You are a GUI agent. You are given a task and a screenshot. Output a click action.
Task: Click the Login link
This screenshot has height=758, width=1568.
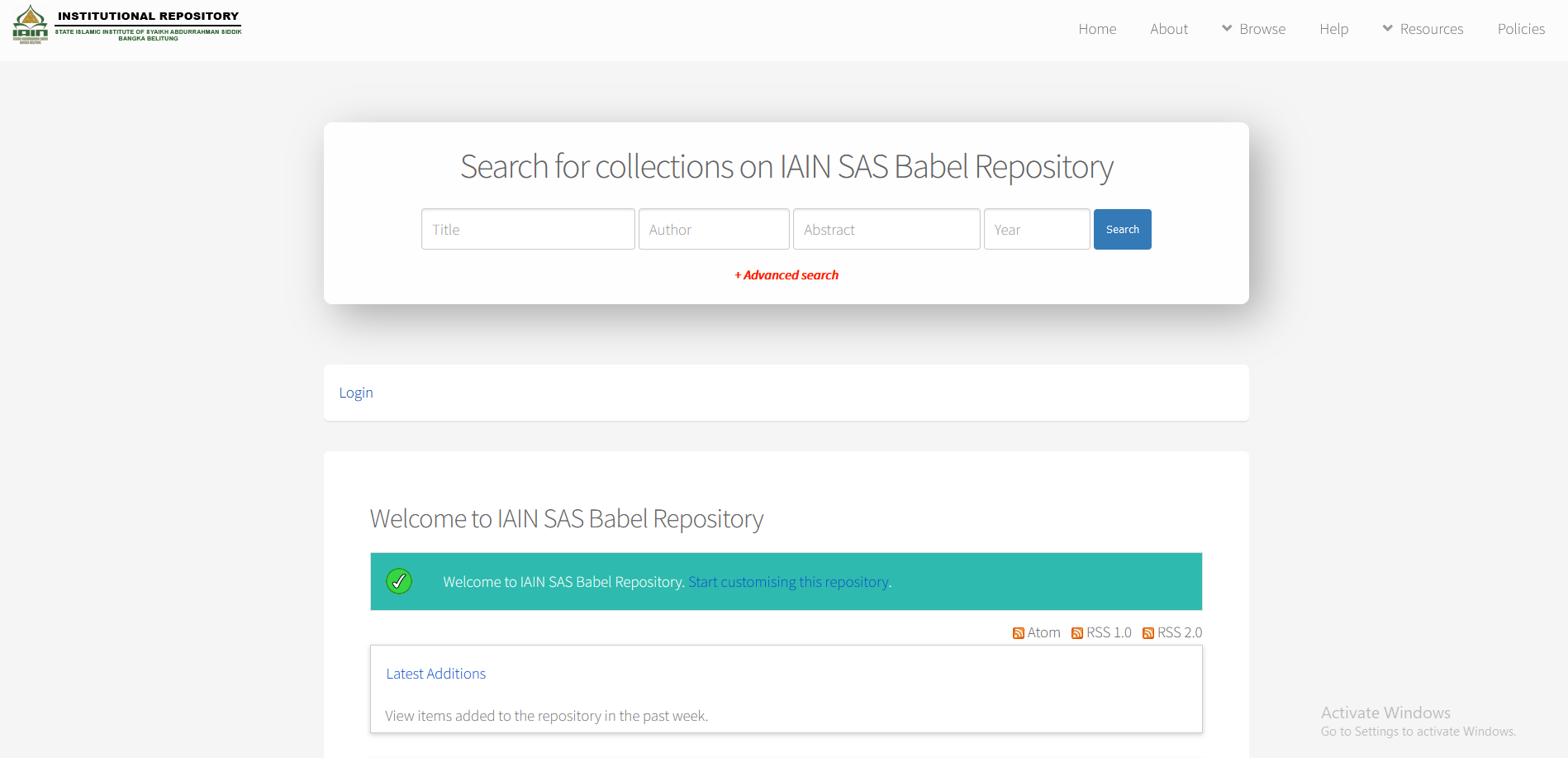pyautogui.click(x=356, y=393)
